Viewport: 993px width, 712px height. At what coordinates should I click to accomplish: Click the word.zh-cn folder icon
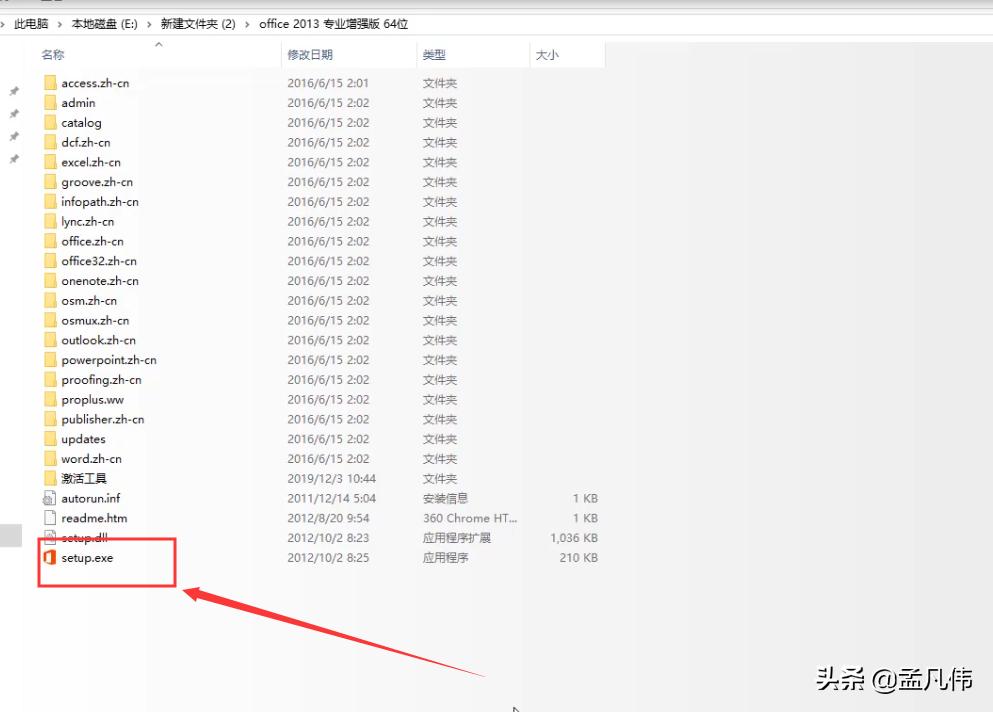[51, 459]
